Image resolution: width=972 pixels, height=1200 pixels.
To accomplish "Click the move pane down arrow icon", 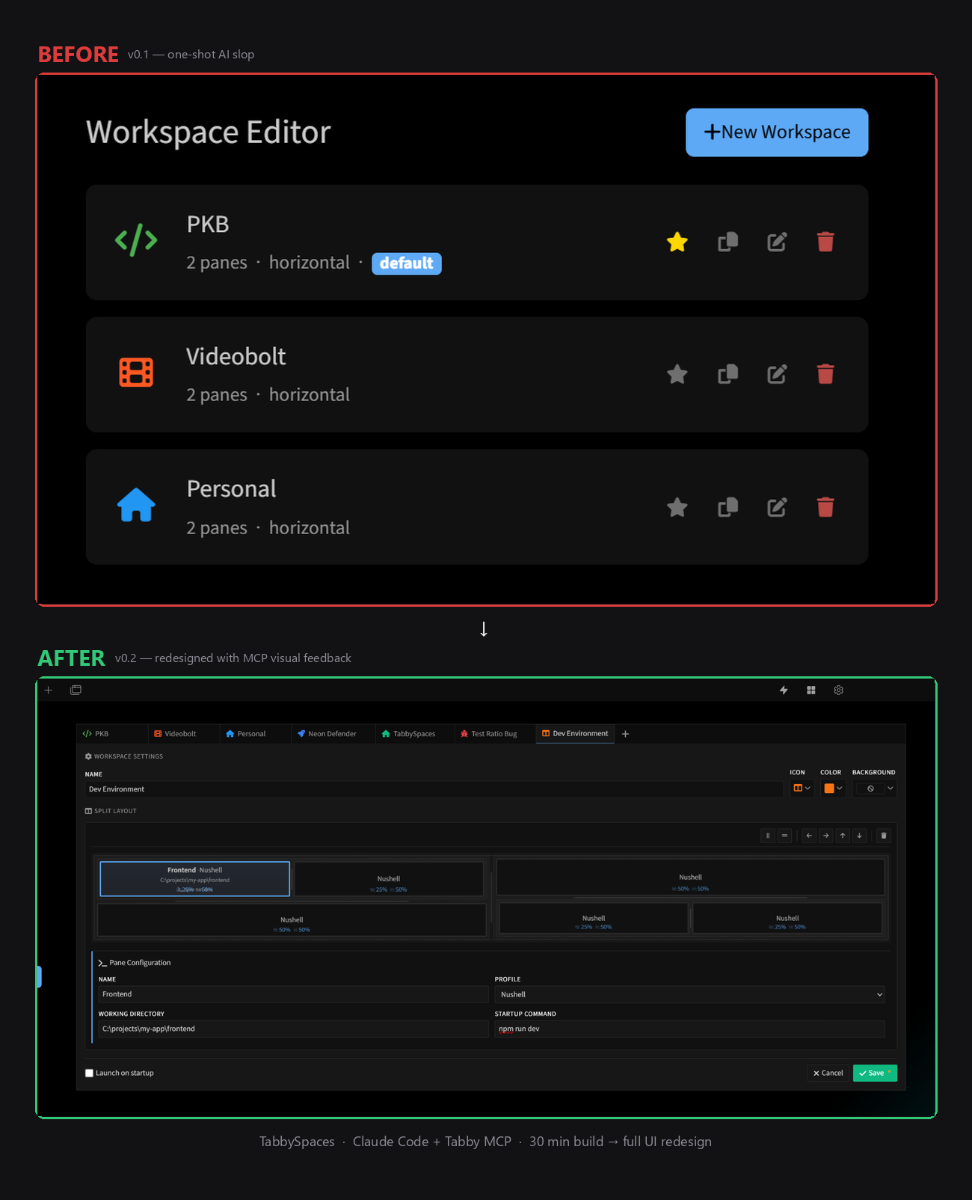I will click(859, 835).
